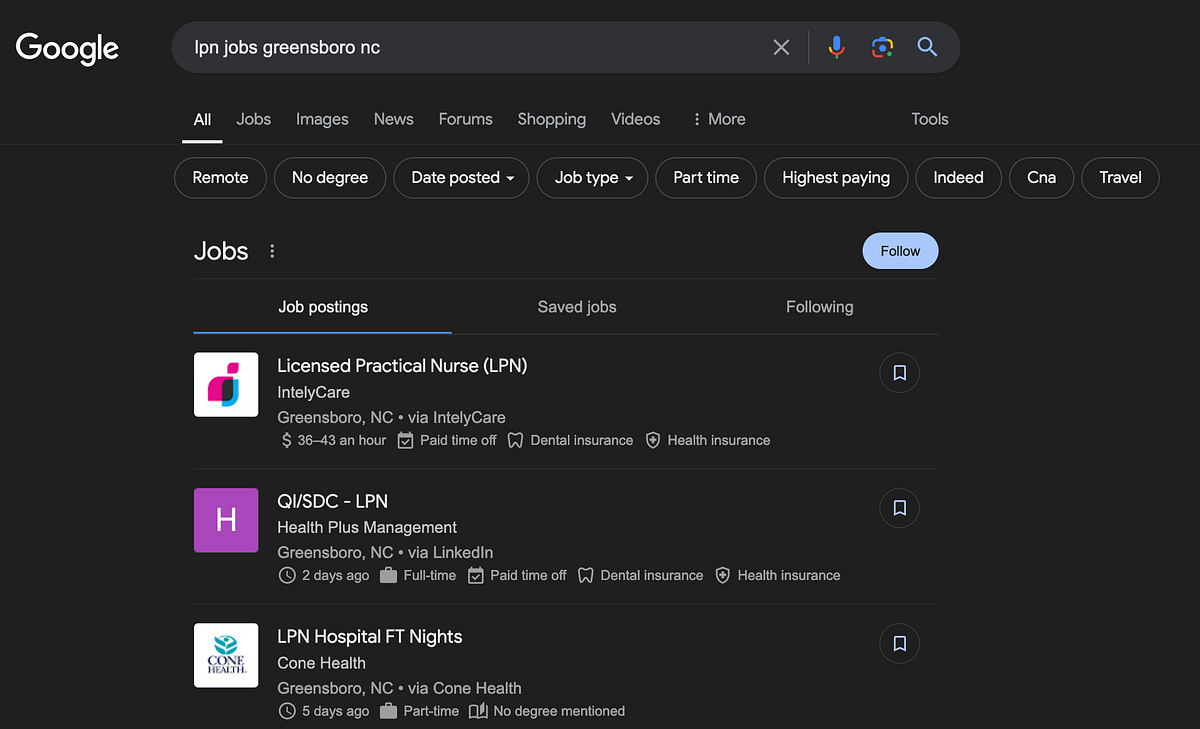Open Google Lens image search
1200x729 pixels.
coord(881,46)
